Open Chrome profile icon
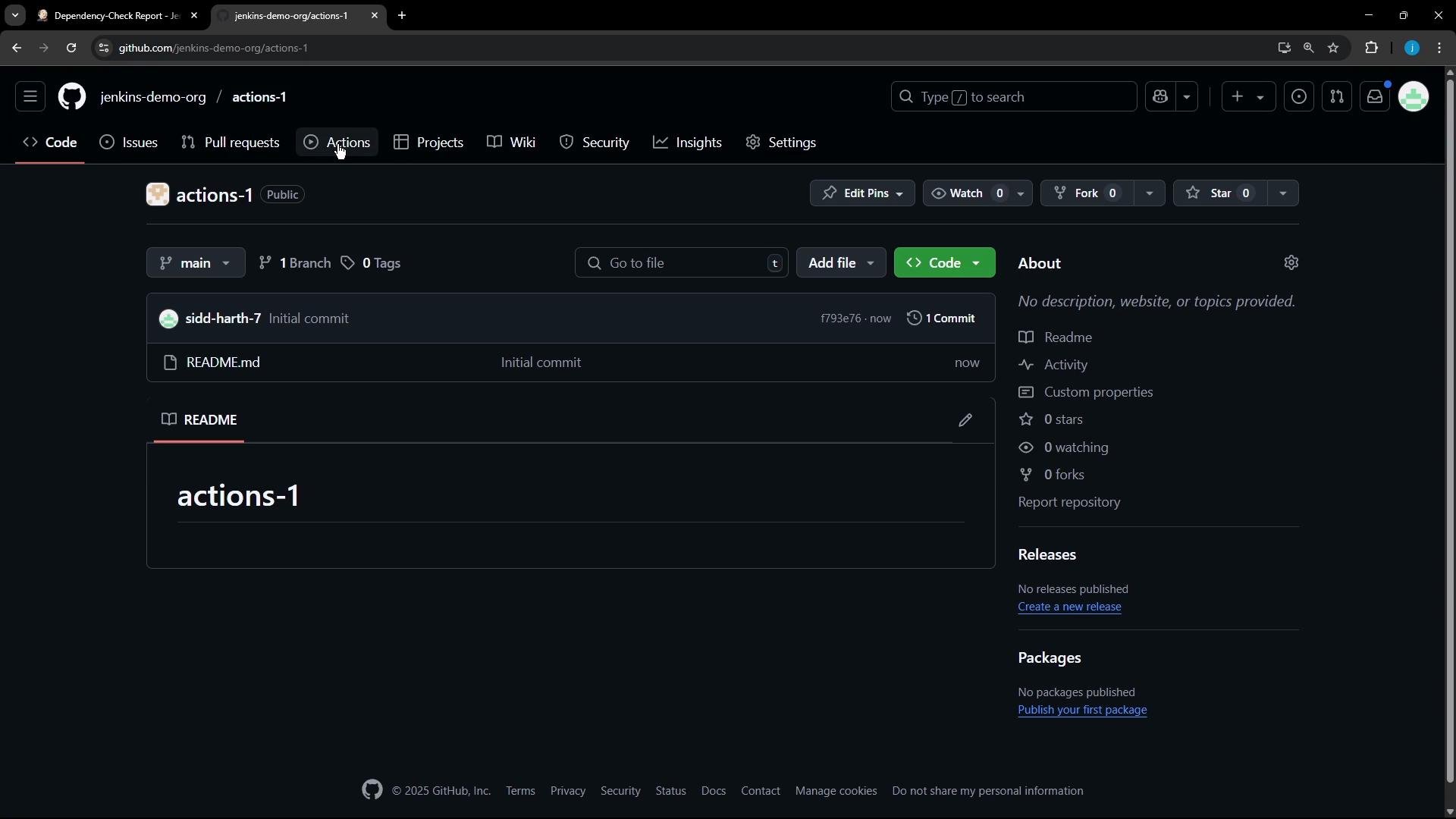 pyautogui.click(x=1411, y=48)
